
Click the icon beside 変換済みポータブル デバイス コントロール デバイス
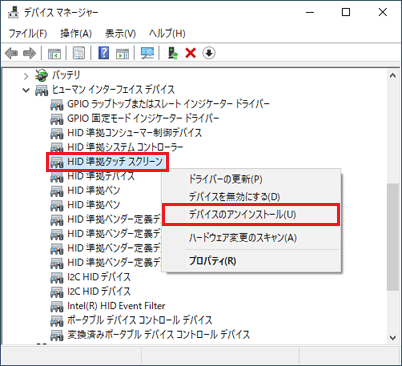click(x=57, y=335)
